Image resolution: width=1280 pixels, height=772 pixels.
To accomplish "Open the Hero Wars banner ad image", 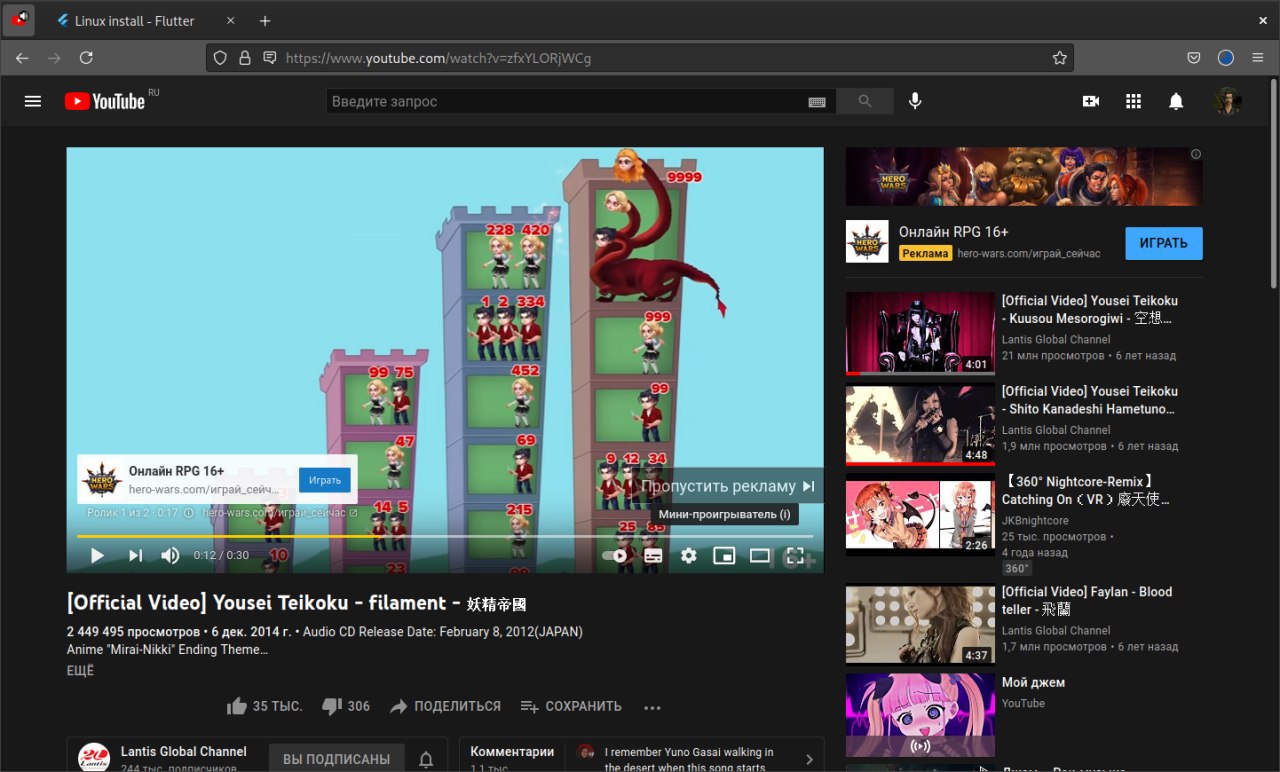I will [x=1024, y=177].
